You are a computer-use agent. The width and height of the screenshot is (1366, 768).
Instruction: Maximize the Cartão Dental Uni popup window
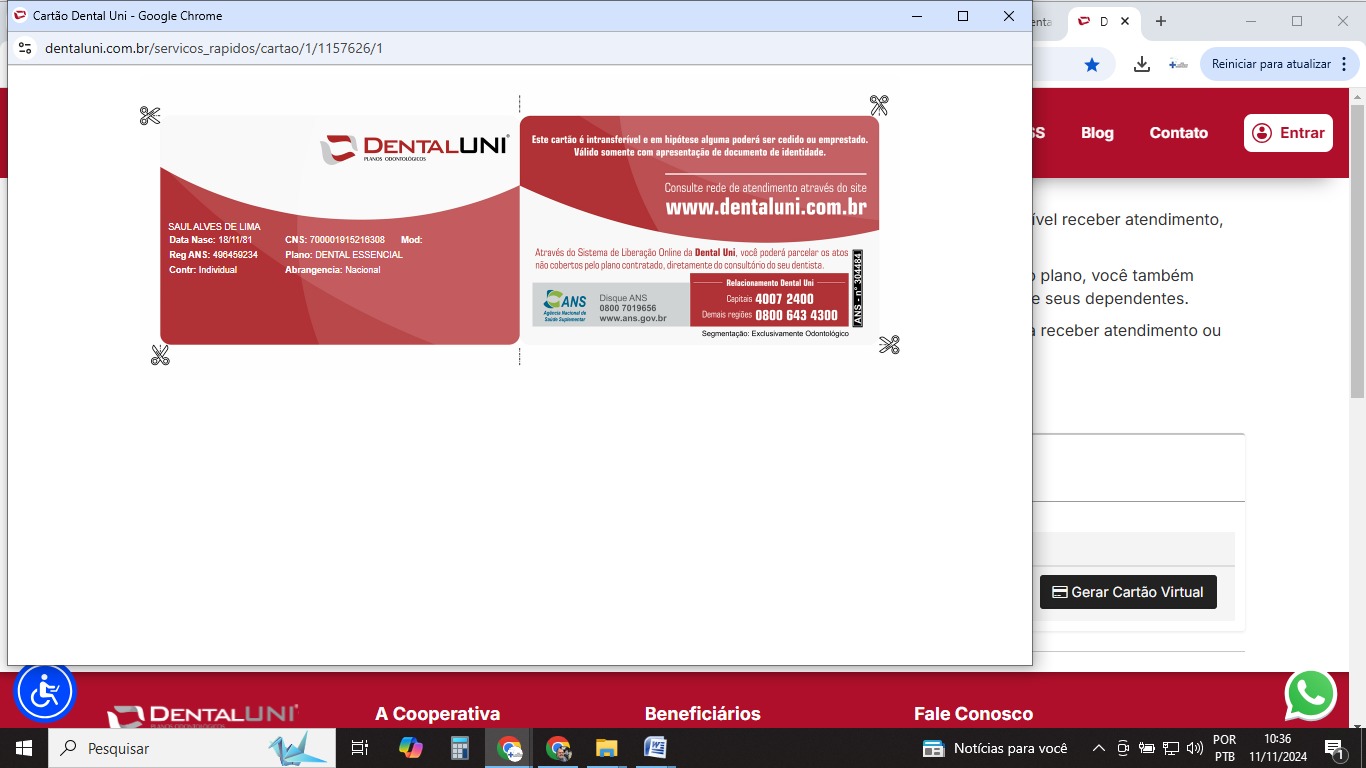tap(963, 16)
